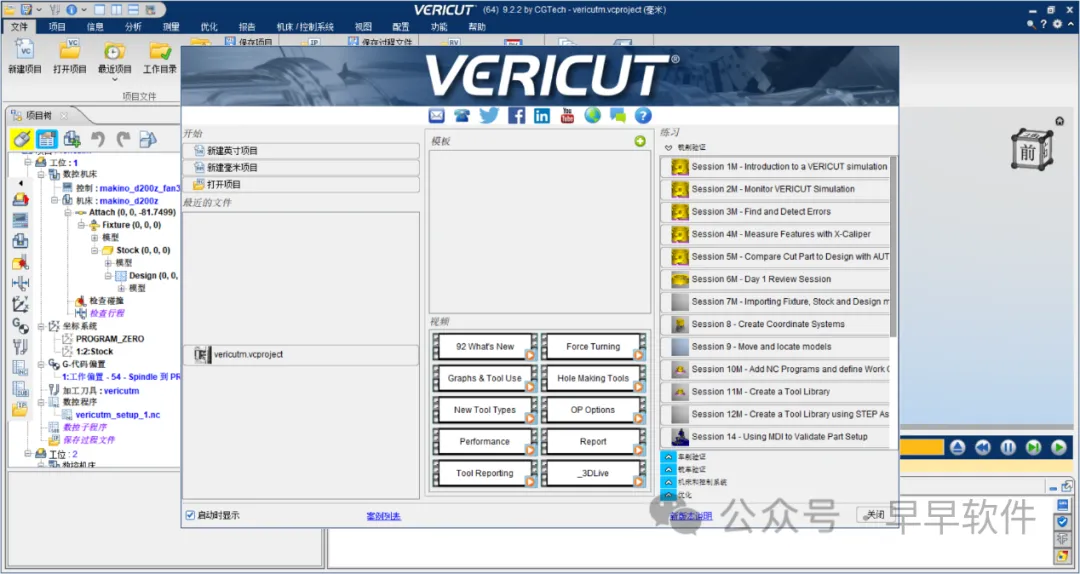The width and height of the screenshot is (1080, 574).
Task: Open the YouTube icon link
Action: 567,116
